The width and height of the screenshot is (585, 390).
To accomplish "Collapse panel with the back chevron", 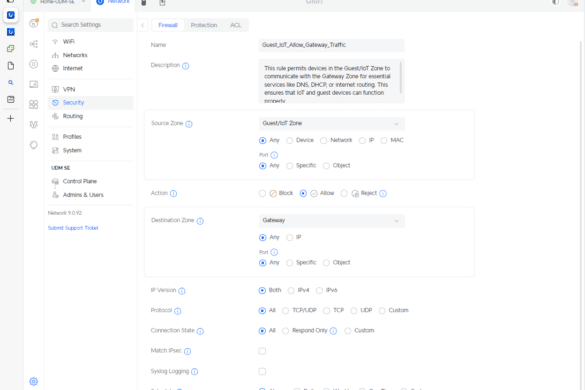I will (143, 25).
